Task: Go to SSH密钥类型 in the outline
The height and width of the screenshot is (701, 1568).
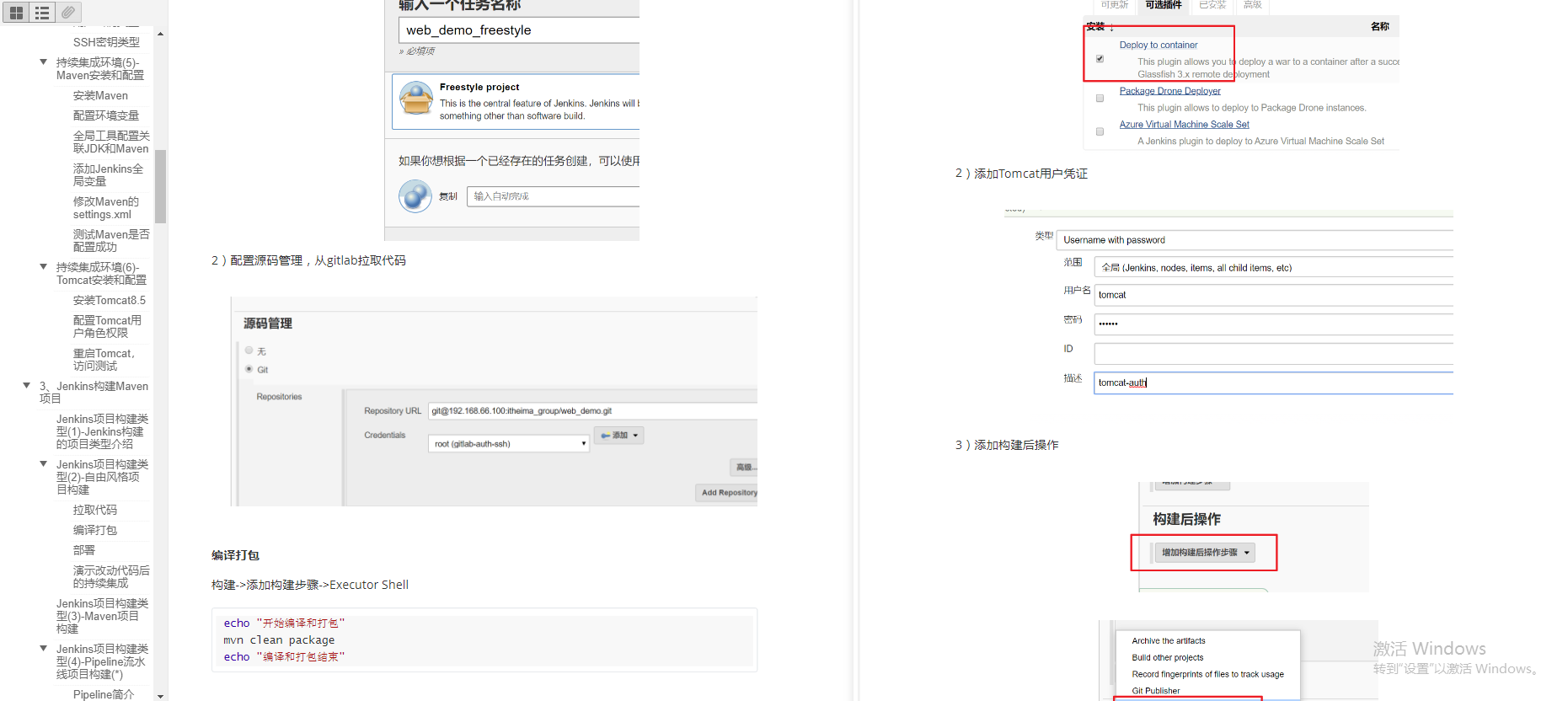Action: click(106, 42)
